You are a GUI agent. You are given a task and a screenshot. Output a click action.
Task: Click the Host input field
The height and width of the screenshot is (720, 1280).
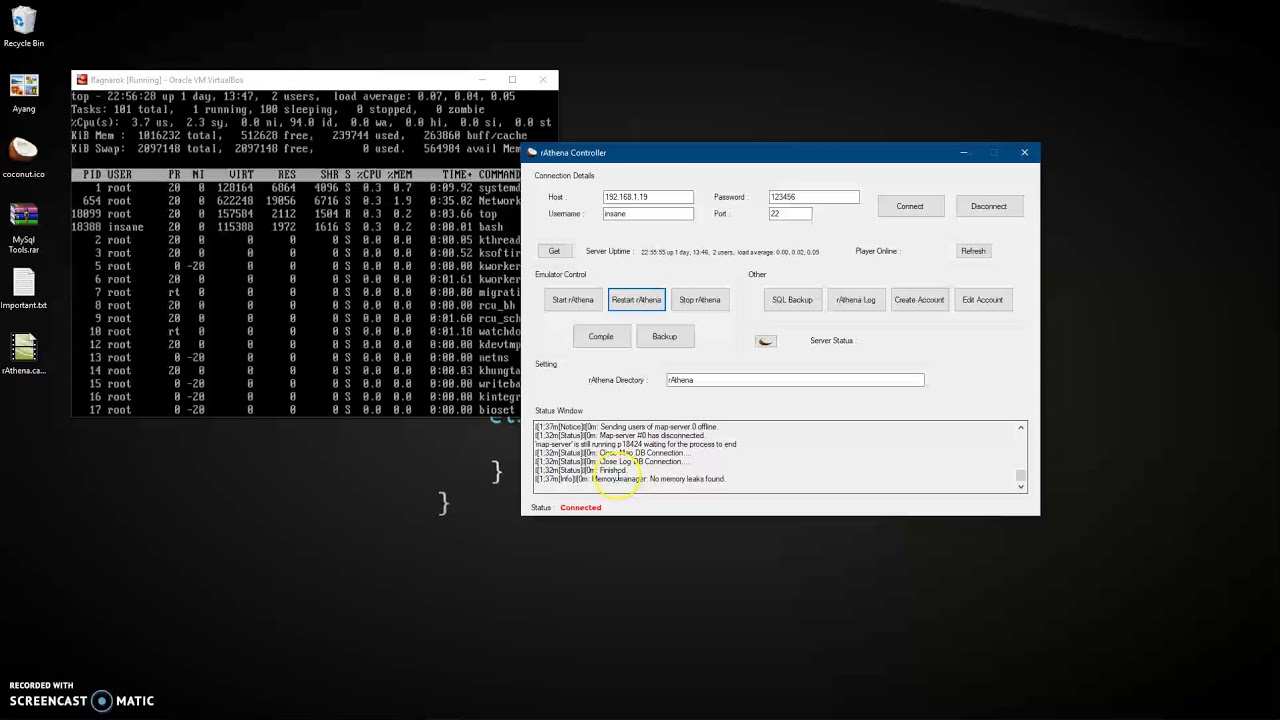click(x=648, y=197)
